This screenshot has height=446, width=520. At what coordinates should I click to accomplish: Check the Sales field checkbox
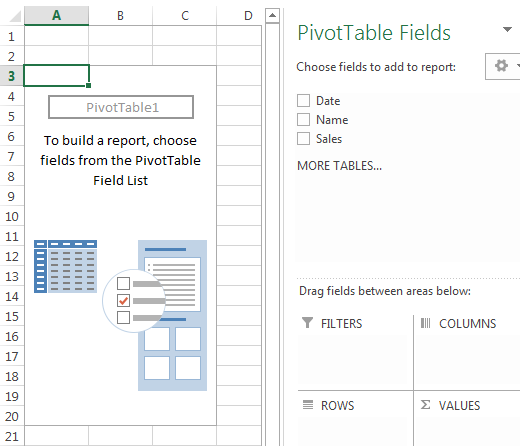303,138
